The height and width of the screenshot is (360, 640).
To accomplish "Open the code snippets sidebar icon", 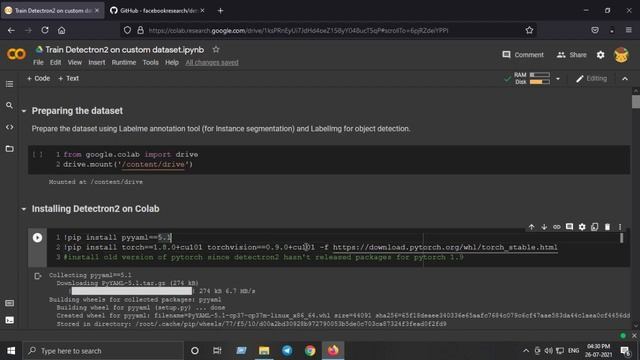I will pyautogui.click(x=9, y=127).
